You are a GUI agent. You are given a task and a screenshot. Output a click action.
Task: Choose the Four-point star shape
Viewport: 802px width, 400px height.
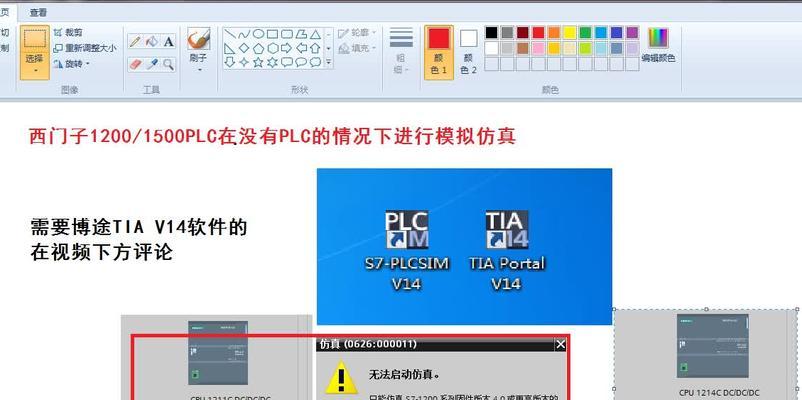tap(244, 62)
